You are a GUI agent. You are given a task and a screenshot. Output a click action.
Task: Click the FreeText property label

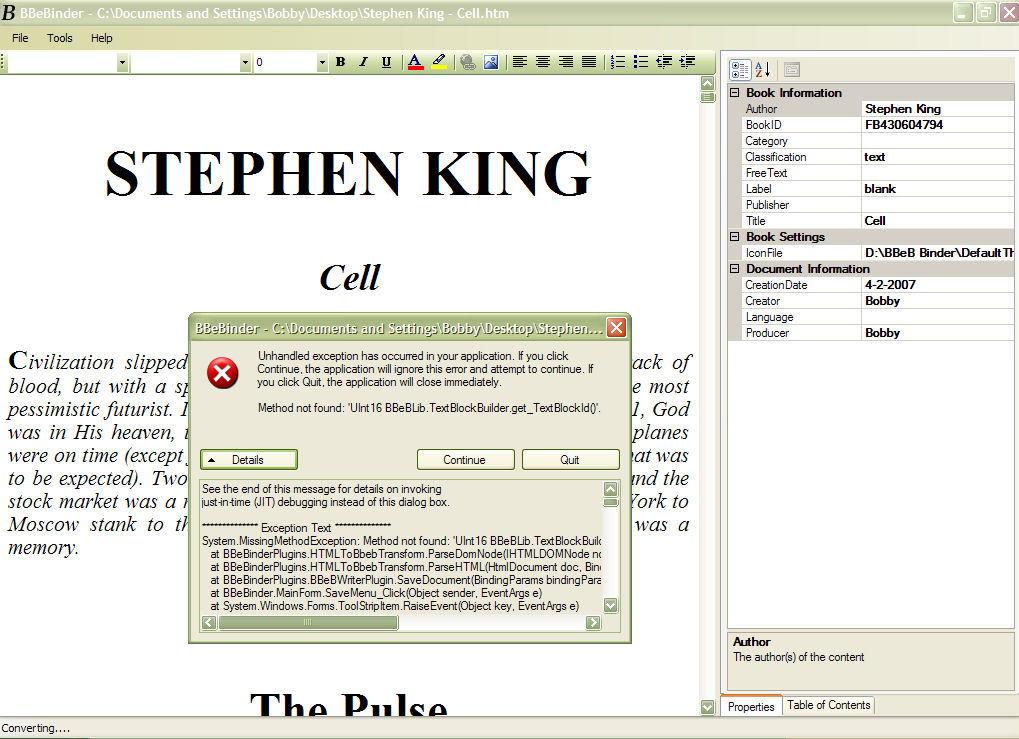767,173
